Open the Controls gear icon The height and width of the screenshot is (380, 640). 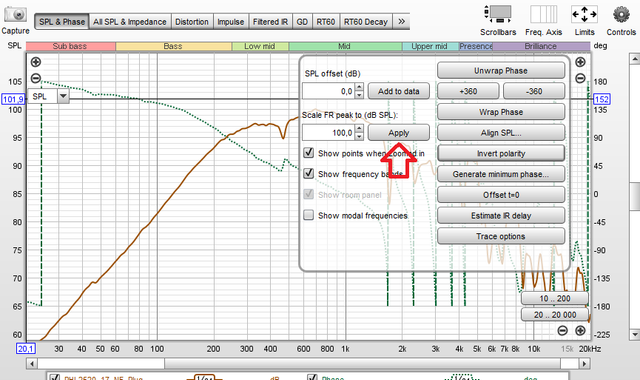621,15
